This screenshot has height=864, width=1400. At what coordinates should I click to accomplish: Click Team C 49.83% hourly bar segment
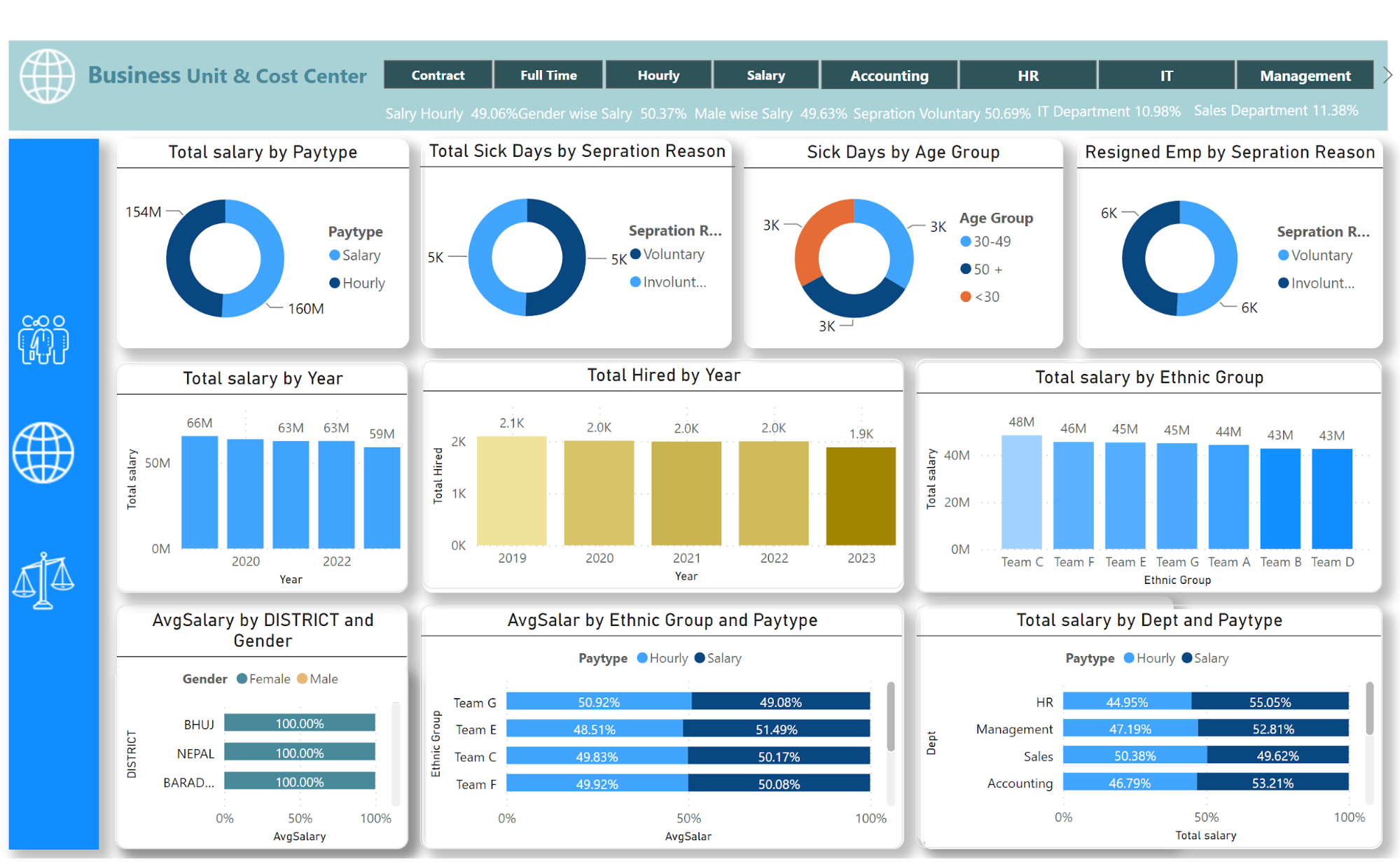coord(597,756)
